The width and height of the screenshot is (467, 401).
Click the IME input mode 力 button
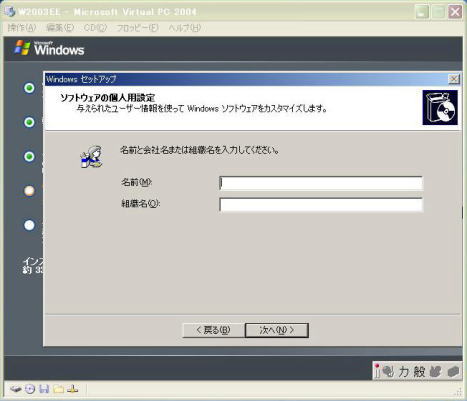(403, 371)
